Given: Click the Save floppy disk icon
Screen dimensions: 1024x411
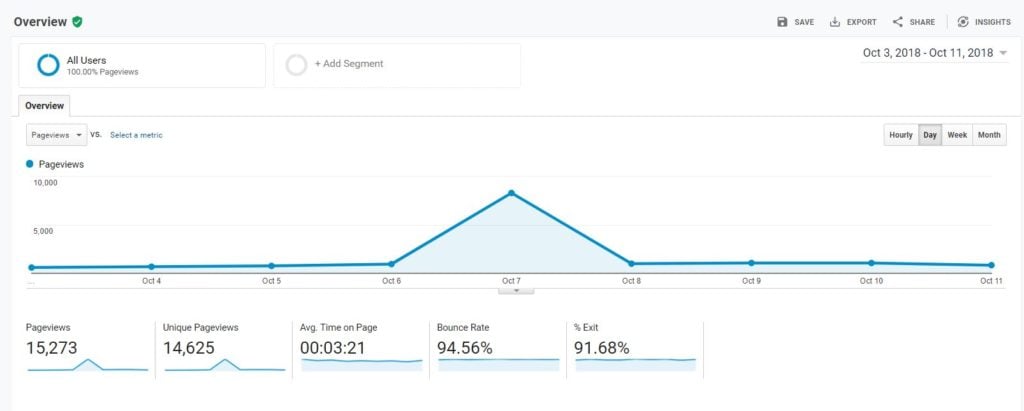Looking at the screenshot, I should click(x=782, y=22).
